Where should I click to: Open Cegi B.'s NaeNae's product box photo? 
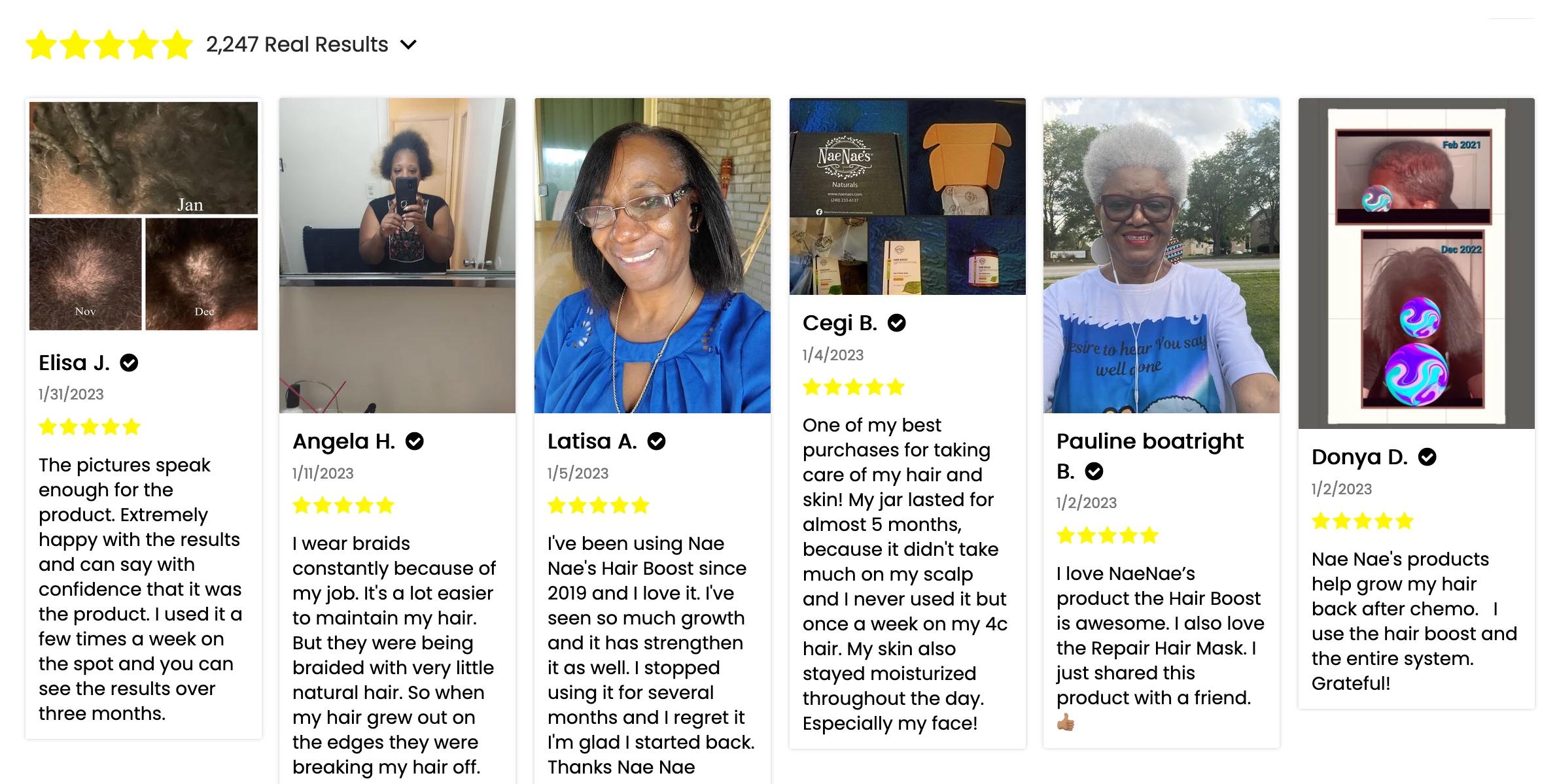pyautogui.click(x=907, y=196)
